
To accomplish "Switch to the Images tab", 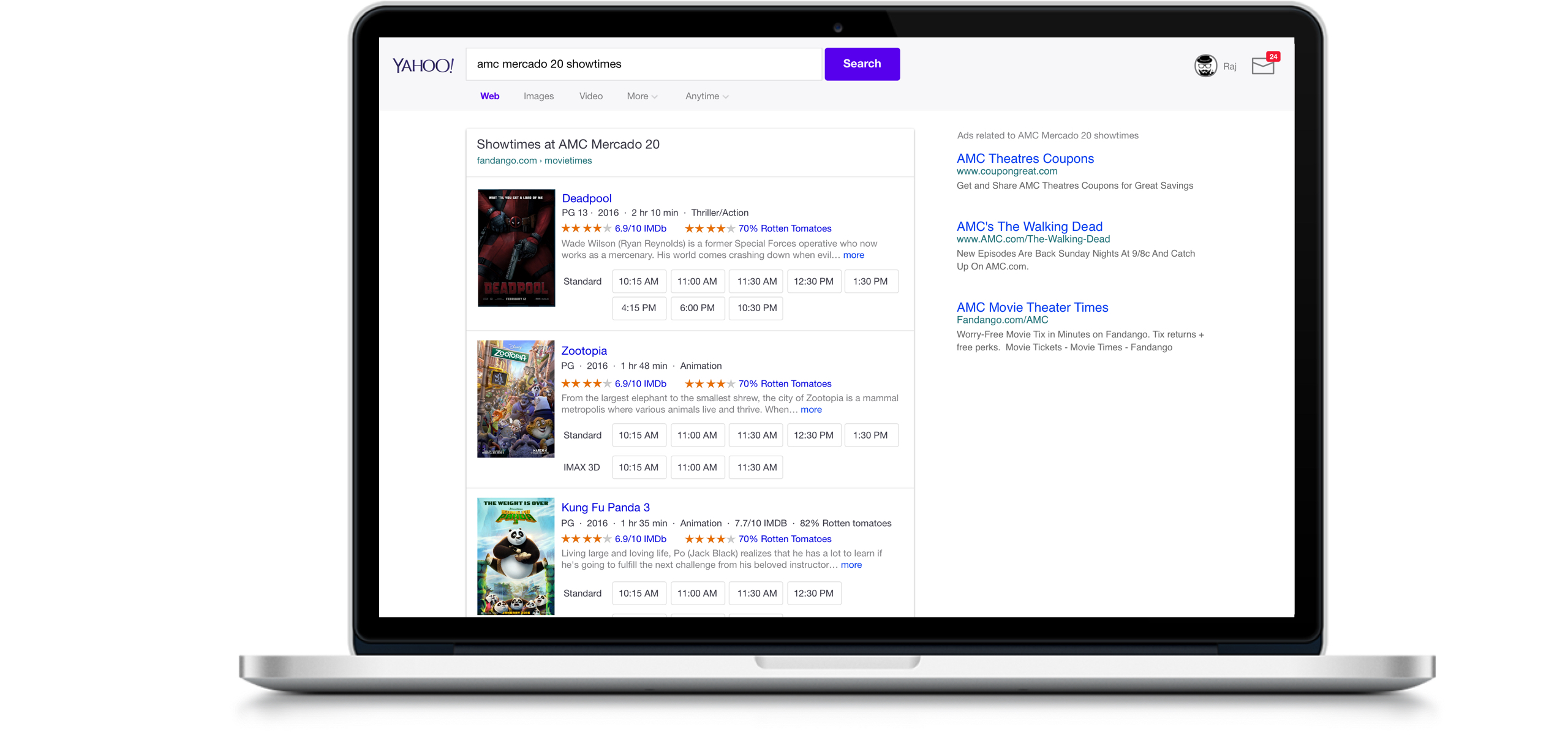I will (x=538, y=96).
